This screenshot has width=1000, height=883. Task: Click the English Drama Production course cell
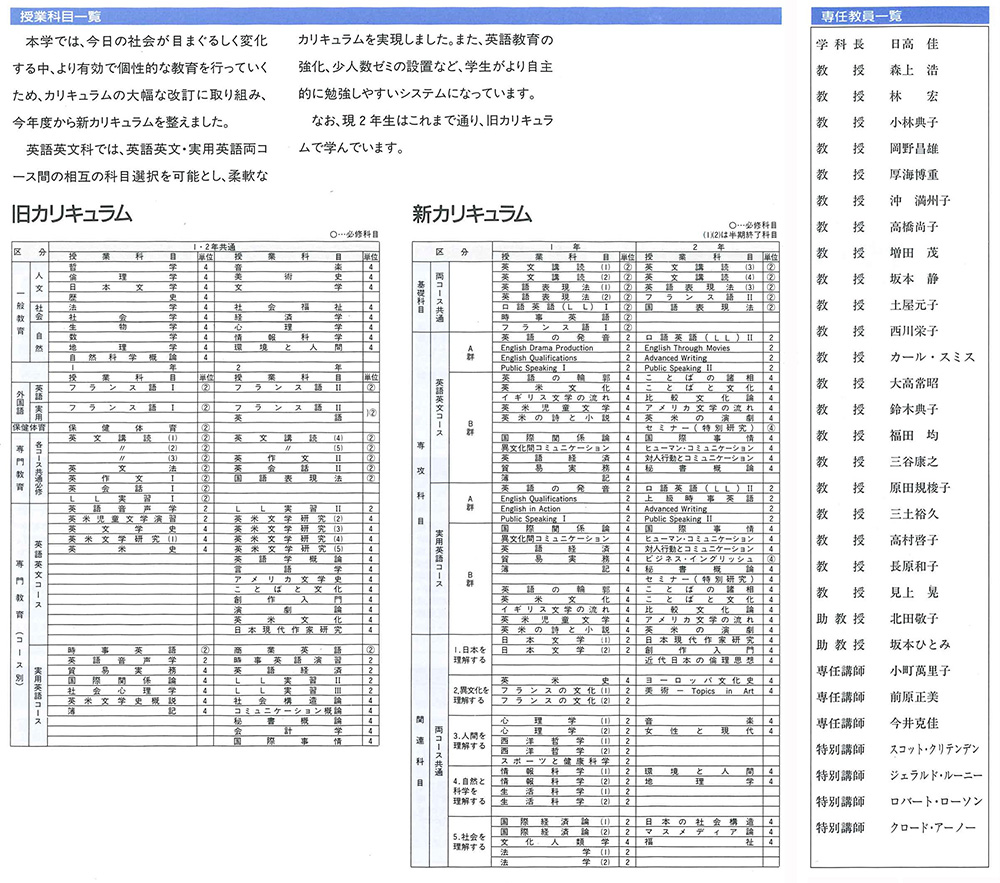(547, 348)
